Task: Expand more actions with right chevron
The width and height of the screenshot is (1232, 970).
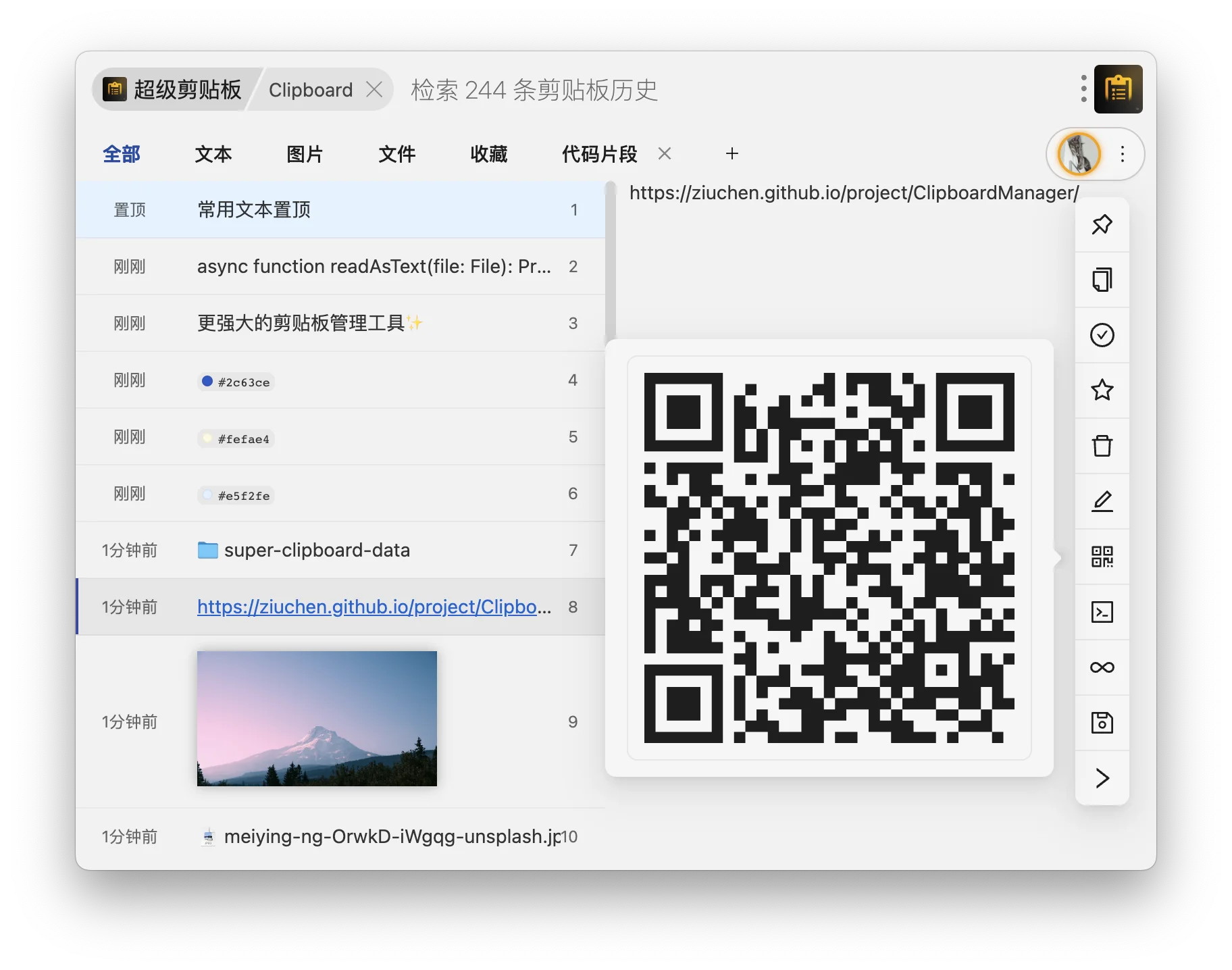Action: [1102, 778]
